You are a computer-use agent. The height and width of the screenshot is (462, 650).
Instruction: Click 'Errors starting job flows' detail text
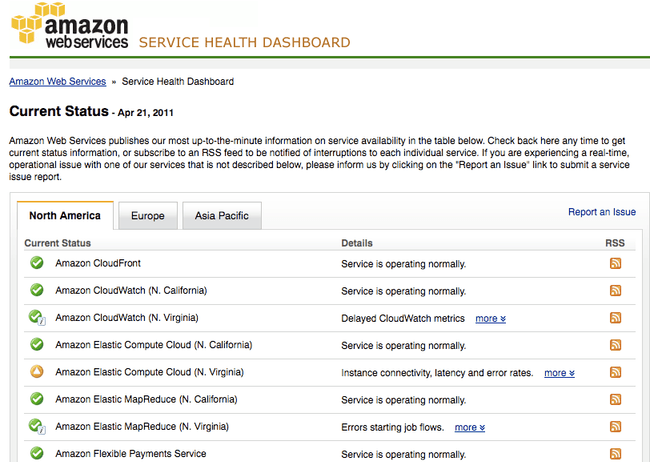point(393,427)
